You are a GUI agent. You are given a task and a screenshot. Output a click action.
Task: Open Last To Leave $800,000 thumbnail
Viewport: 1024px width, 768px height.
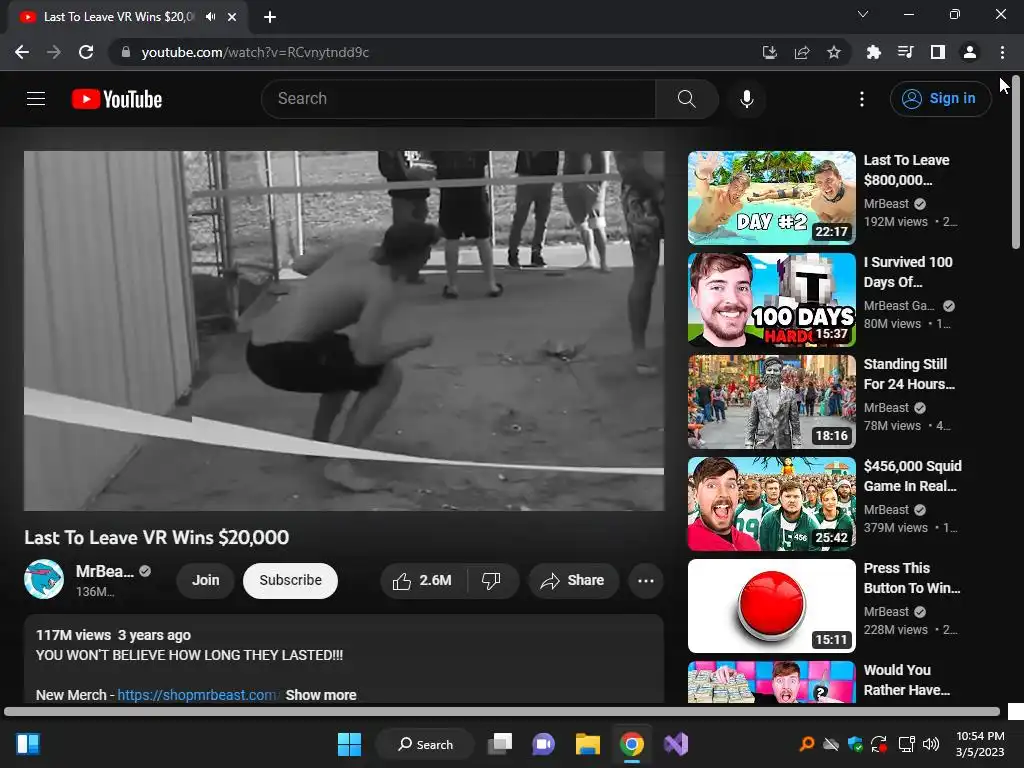(772, 198)
